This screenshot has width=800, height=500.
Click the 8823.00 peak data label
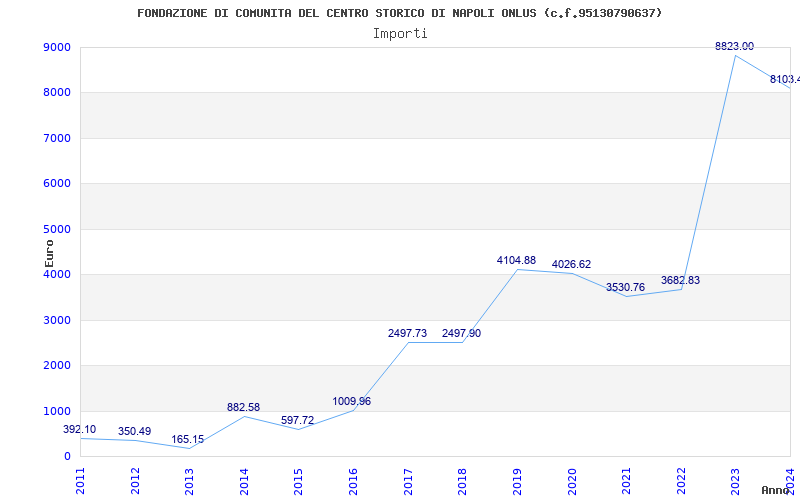click(x=734, y=46)
